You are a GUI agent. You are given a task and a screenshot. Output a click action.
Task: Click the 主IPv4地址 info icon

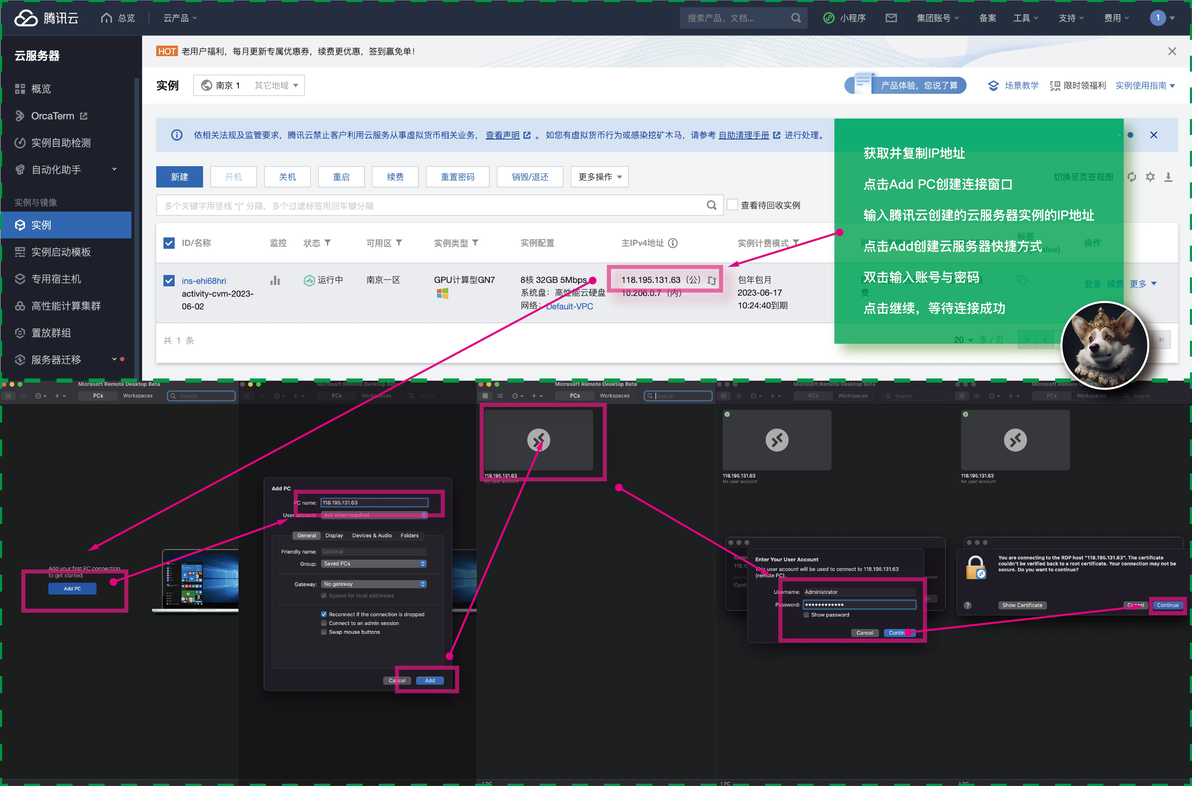[673, 242]
